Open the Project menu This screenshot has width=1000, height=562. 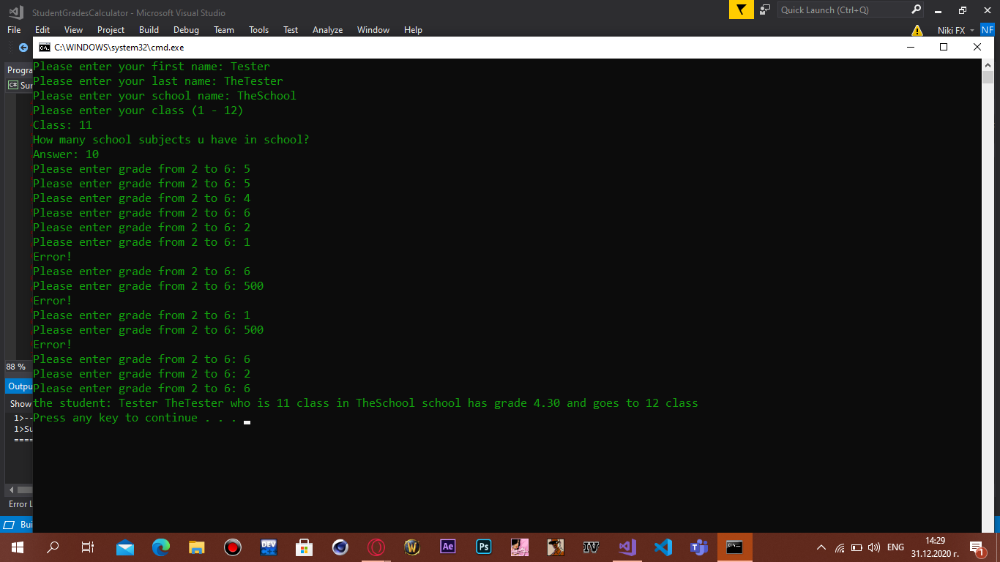click(110, 30)
